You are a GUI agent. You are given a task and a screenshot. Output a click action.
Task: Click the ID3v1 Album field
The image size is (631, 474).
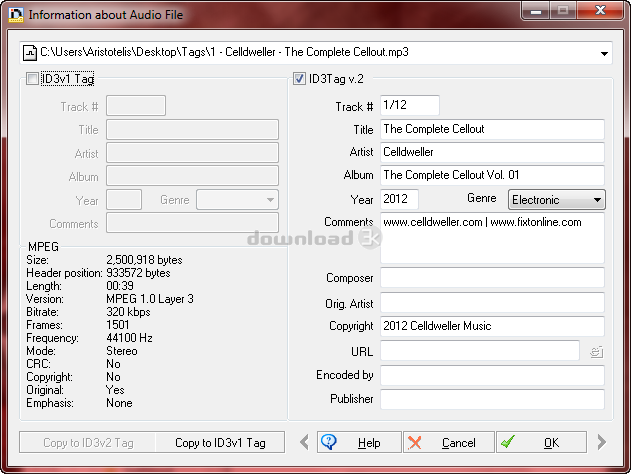(x=192, y=176)
